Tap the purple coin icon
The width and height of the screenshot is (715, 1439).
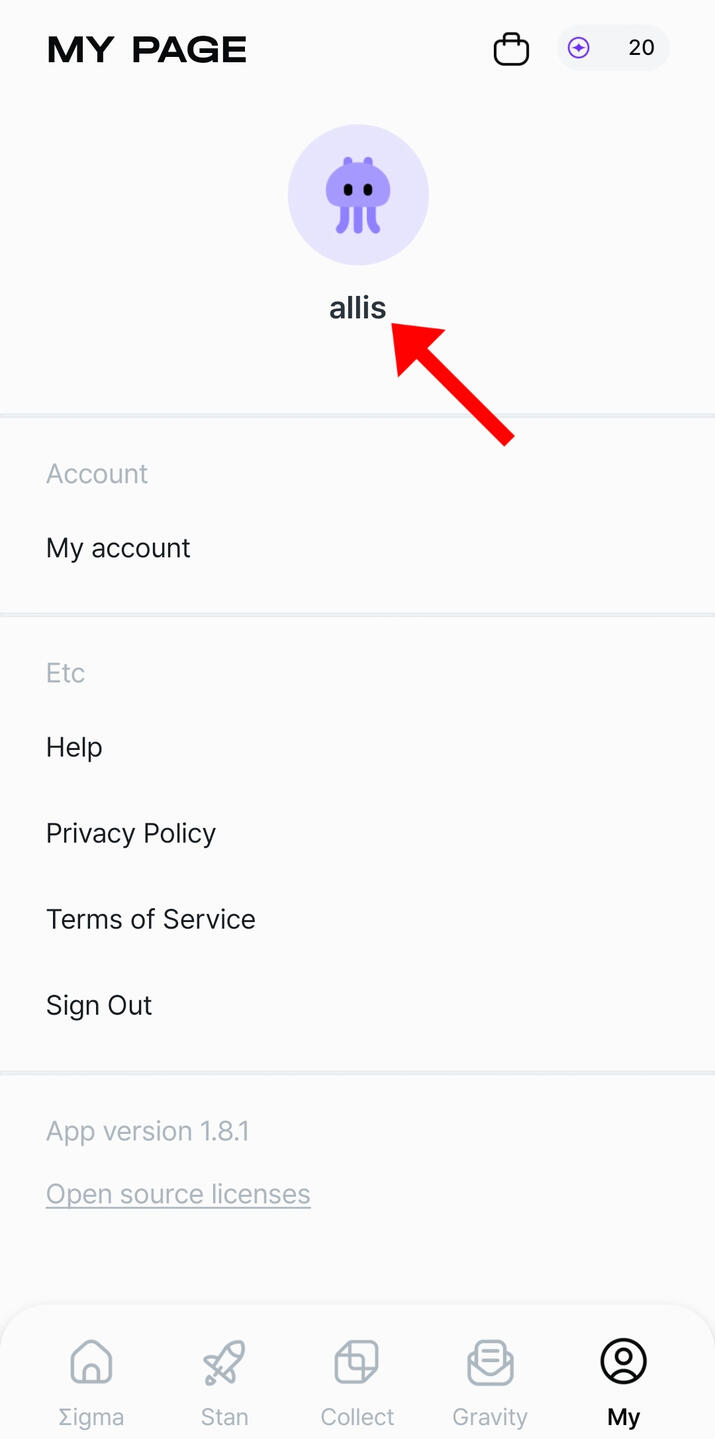coord(579,48)
